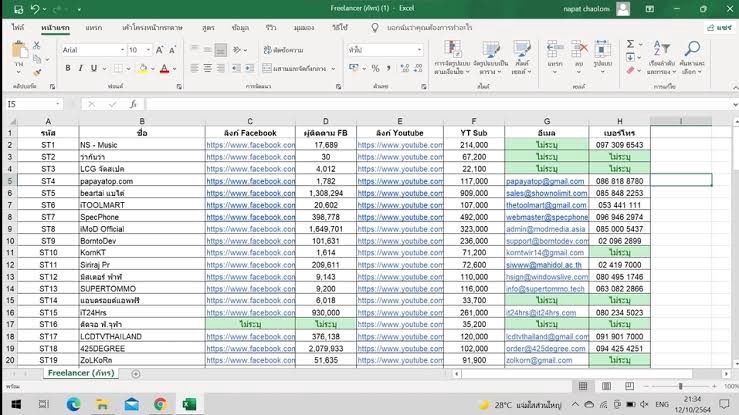Click the Save icon in the title bar
The height and width of the screenshot is (415, 739).
(18, 9)
